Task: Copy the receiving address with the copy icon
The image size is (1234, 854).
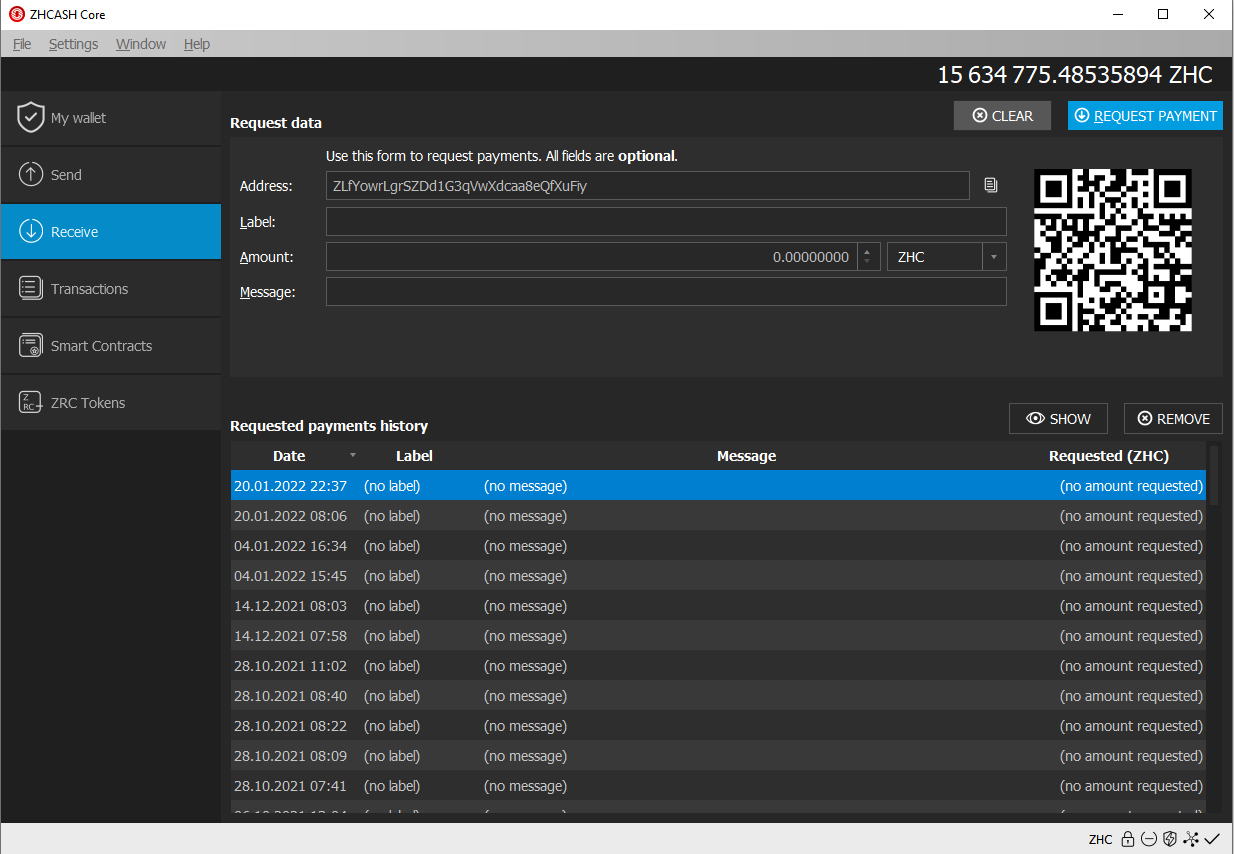Action: [x=990, y=186]
